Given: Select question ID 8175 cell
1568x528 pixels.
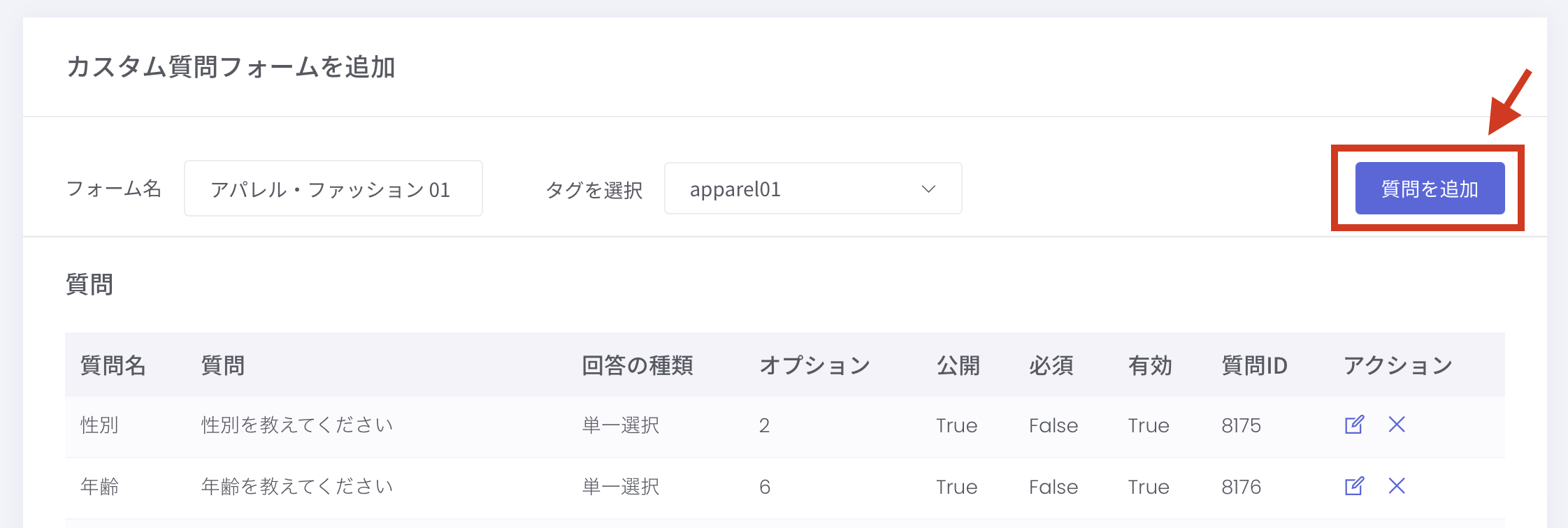Looking at the screenshot, I should tap(1242, 425).
